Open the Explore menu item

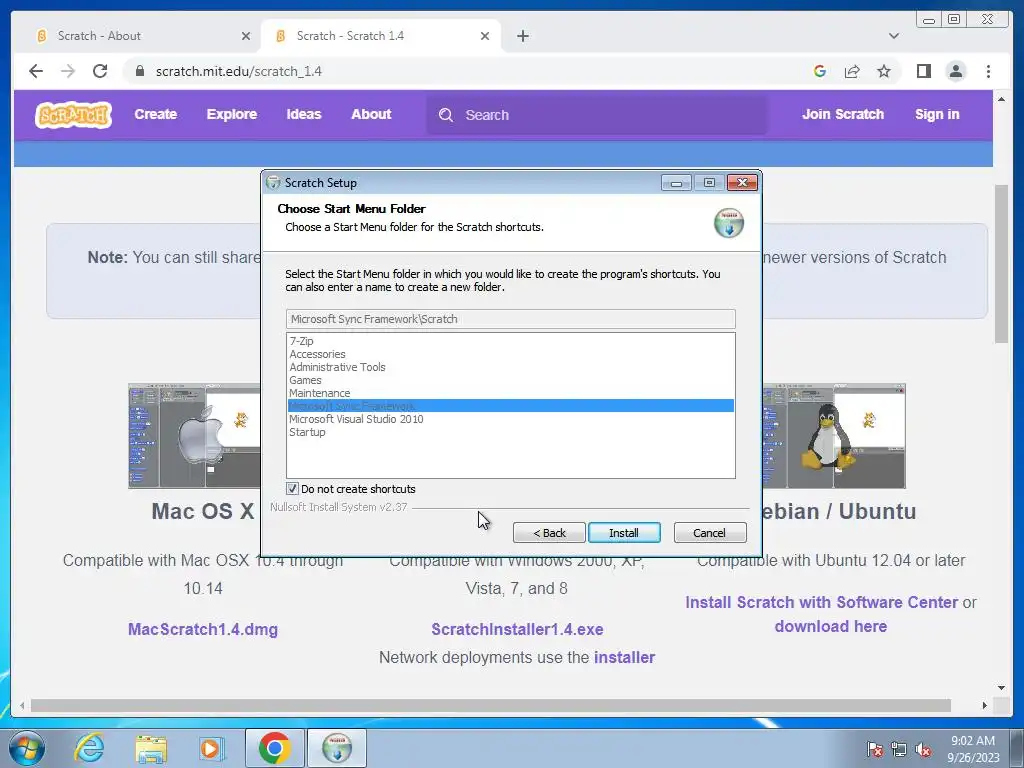(232, 114)
